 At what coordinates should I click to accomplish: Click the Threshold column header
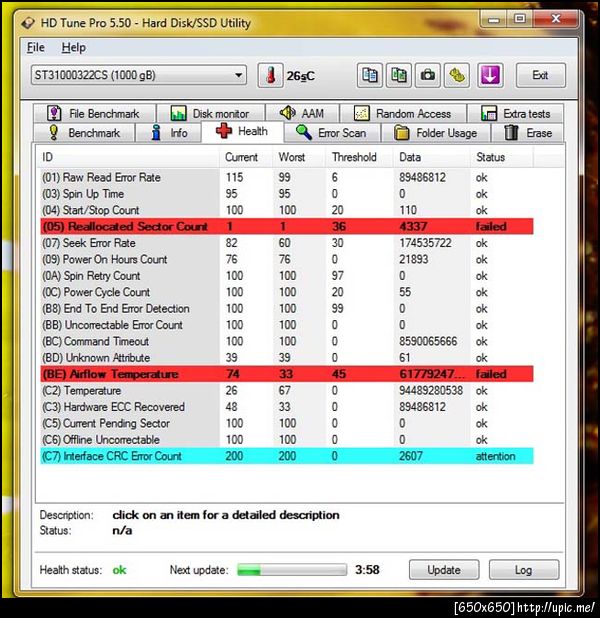coord(359,157)
